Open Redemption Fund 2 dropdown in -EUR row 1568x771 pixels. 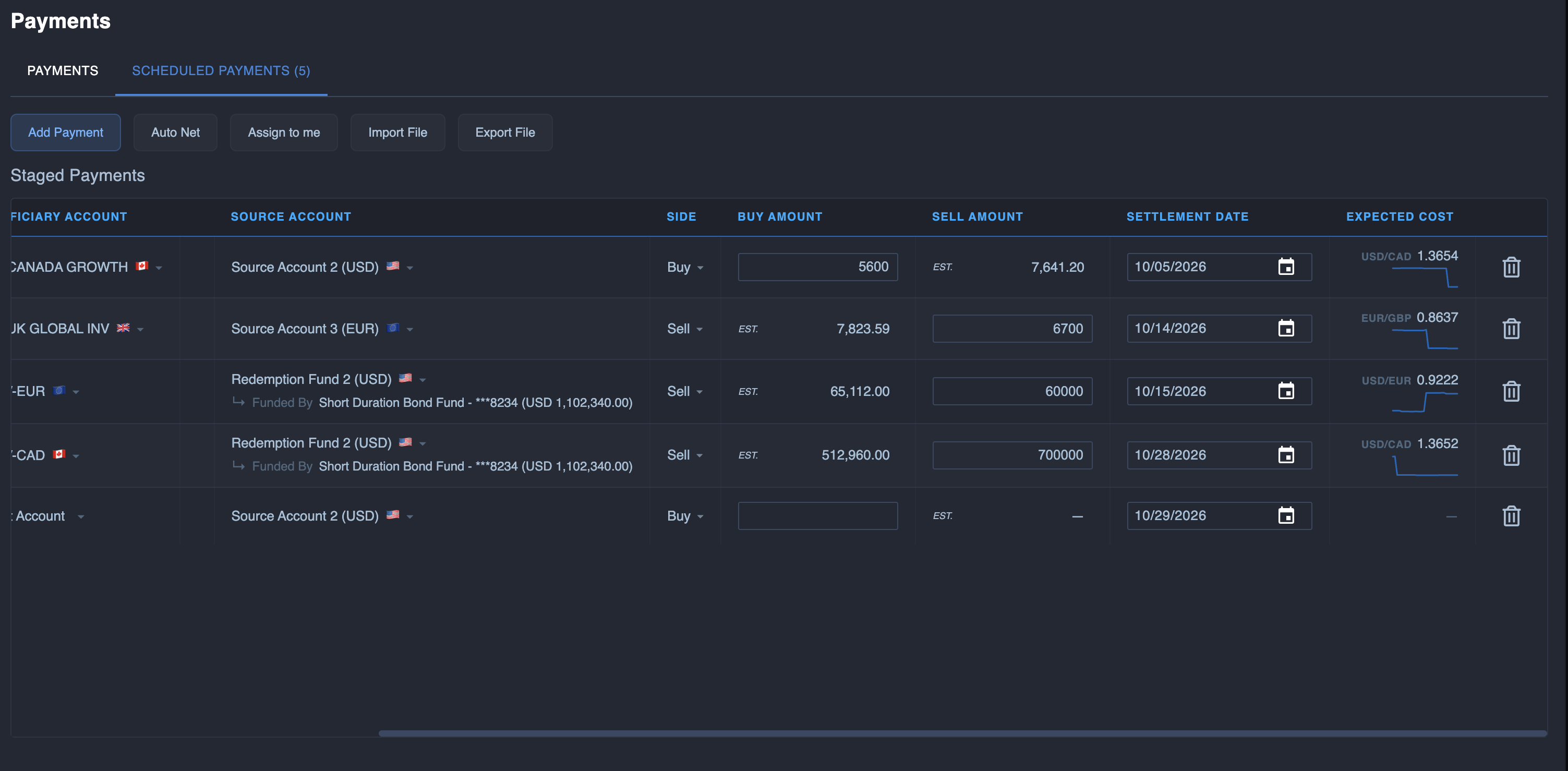[x=423, y=380]
